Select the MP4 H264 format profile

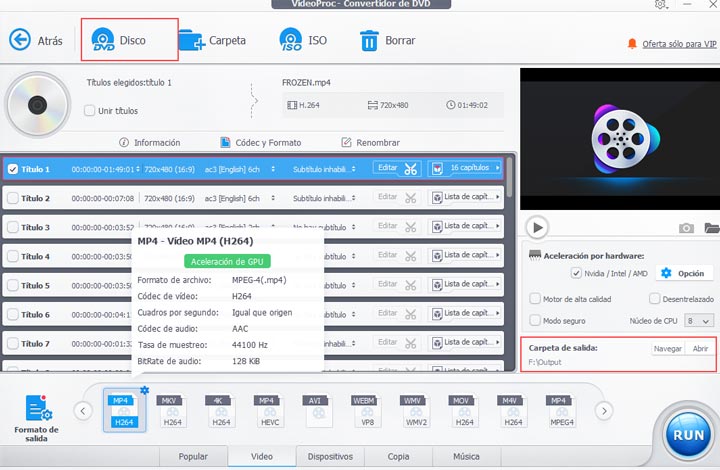124,411
